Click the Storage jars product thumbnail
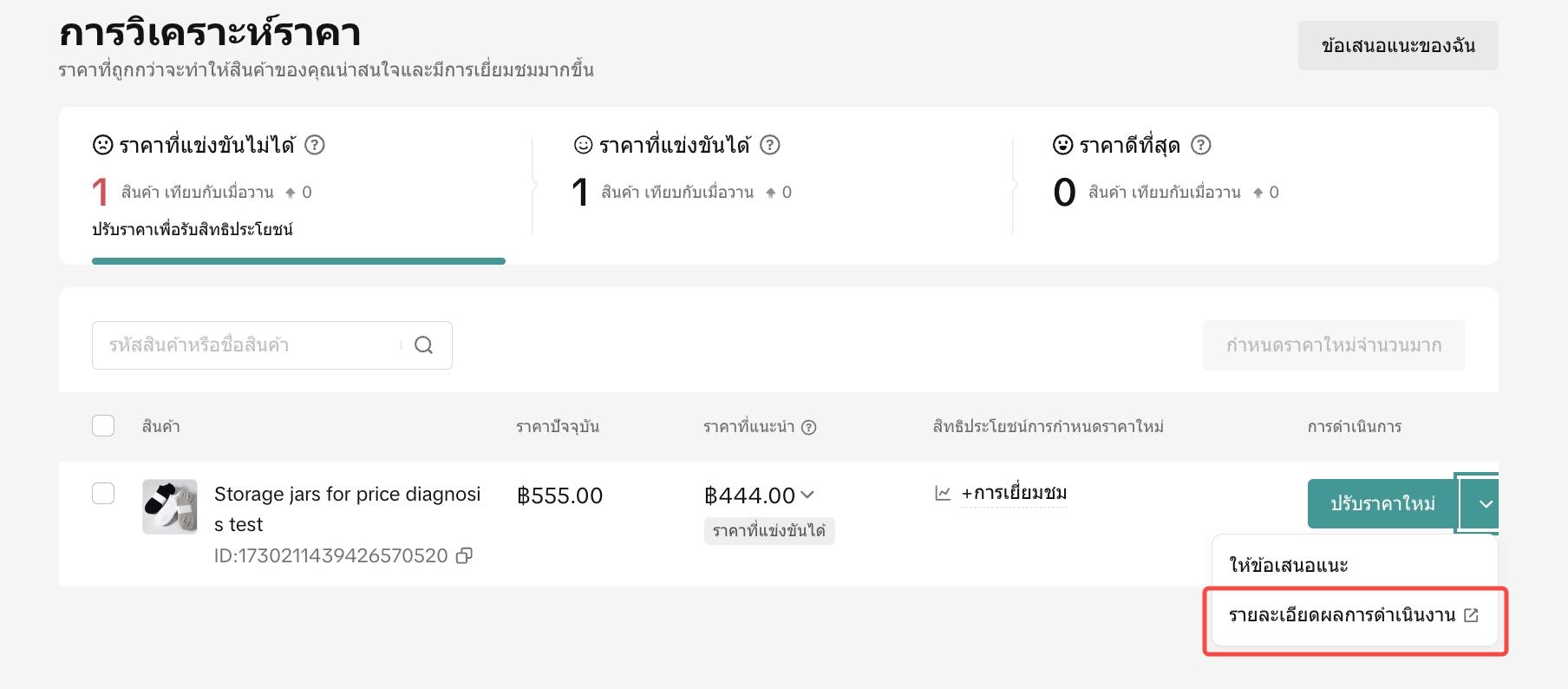 170,507
